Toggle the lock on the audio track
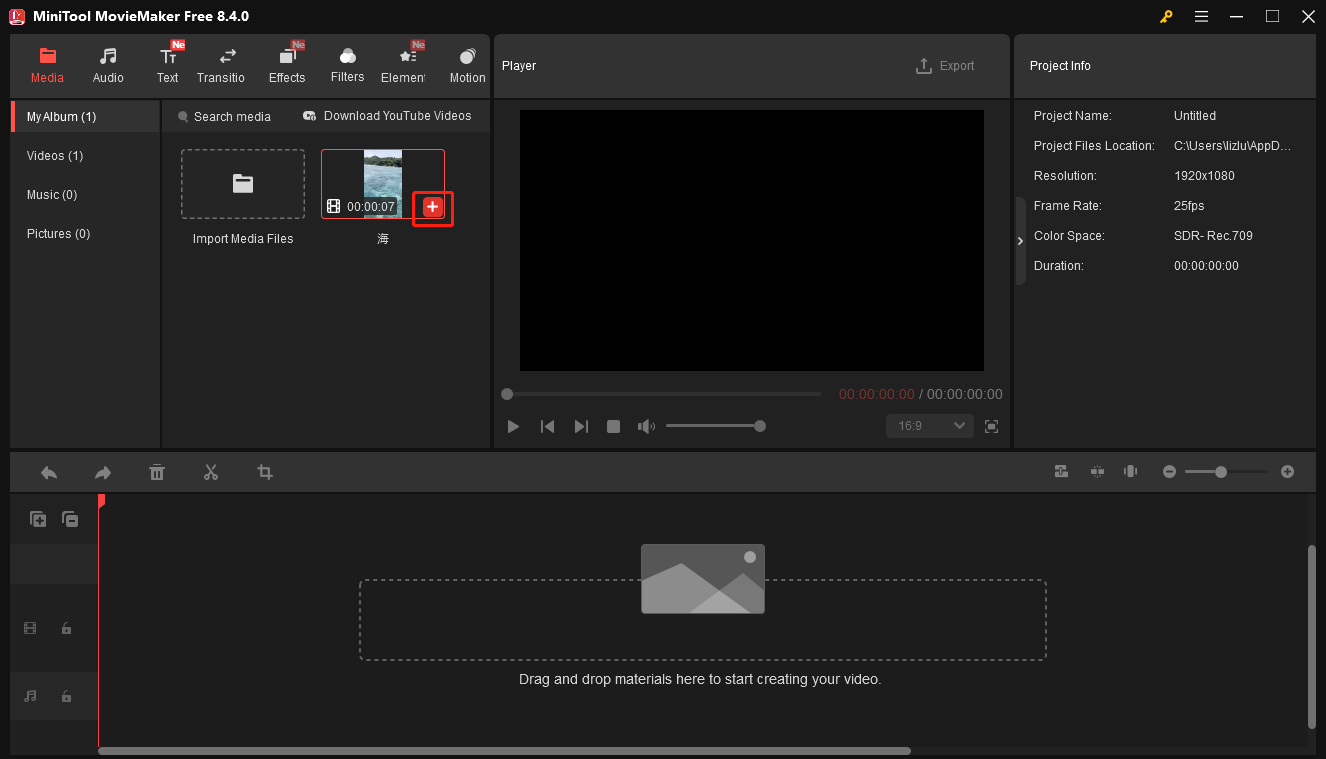Screen dimensions: 1326x759 [x=66, y=696]
